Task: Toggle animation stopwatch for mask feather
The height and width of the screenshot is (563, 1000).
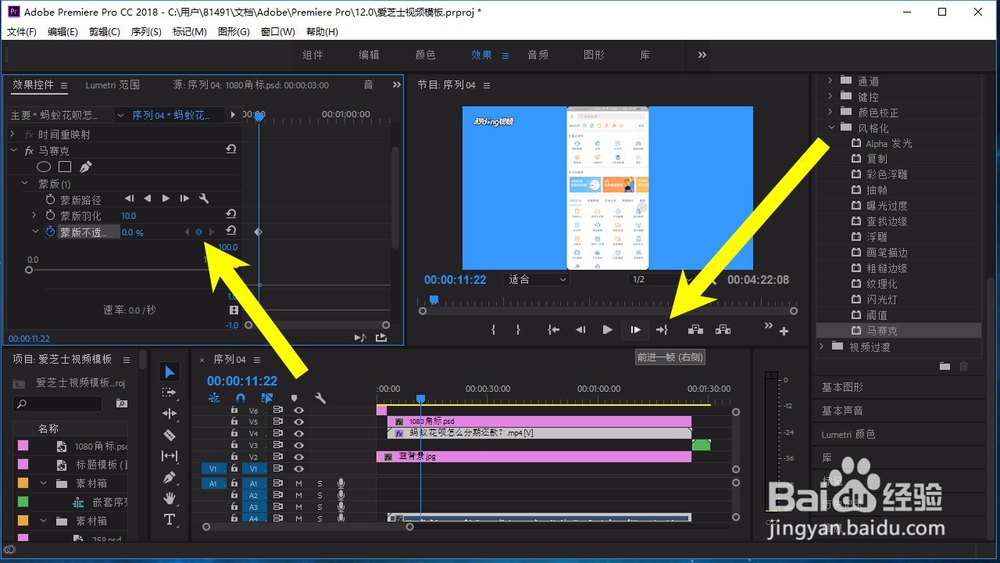Action: pyautogui.click(x=50, y=216)
